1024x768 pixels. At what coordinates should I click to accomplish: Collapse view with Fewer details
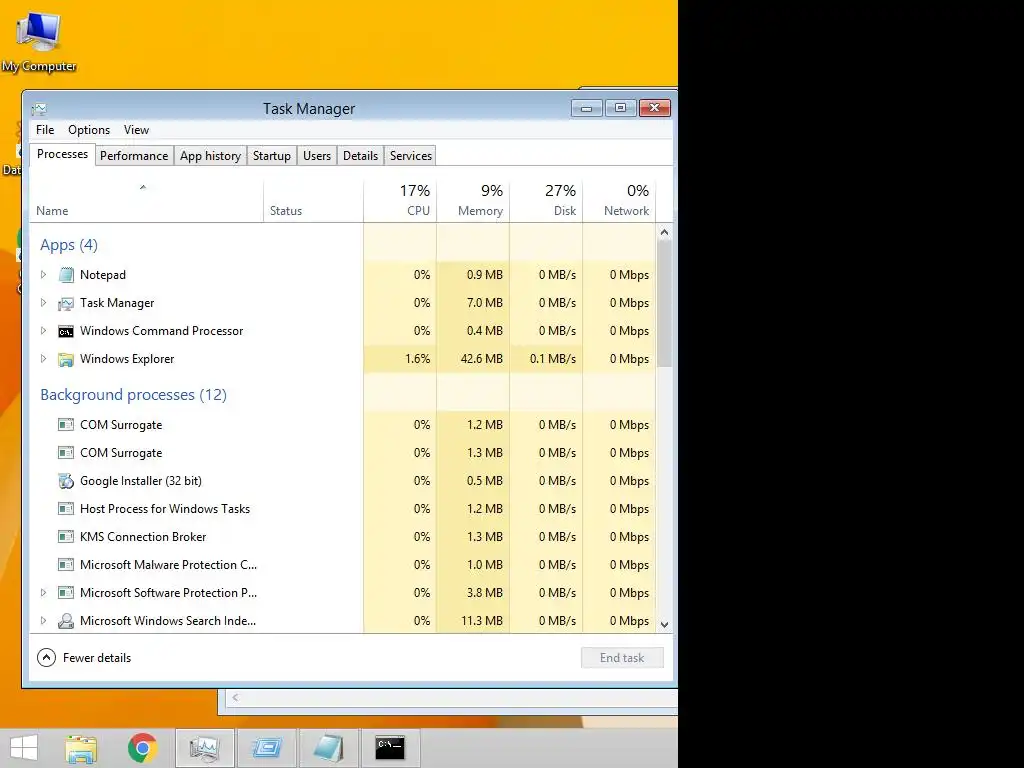[x=84, y=658]
